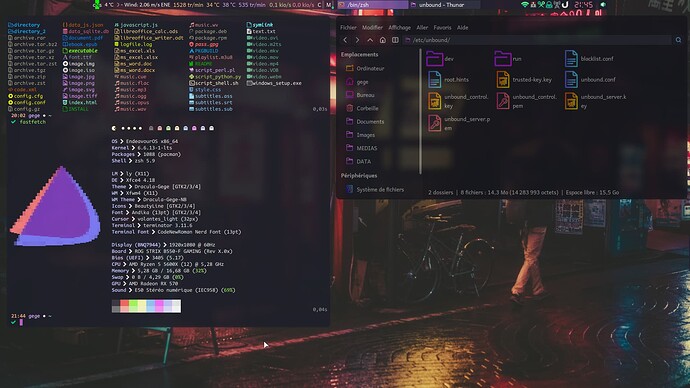The image size is (690, 388).
Task: Open Images in Thunar sidebar
Action: [x=360, y=135]
